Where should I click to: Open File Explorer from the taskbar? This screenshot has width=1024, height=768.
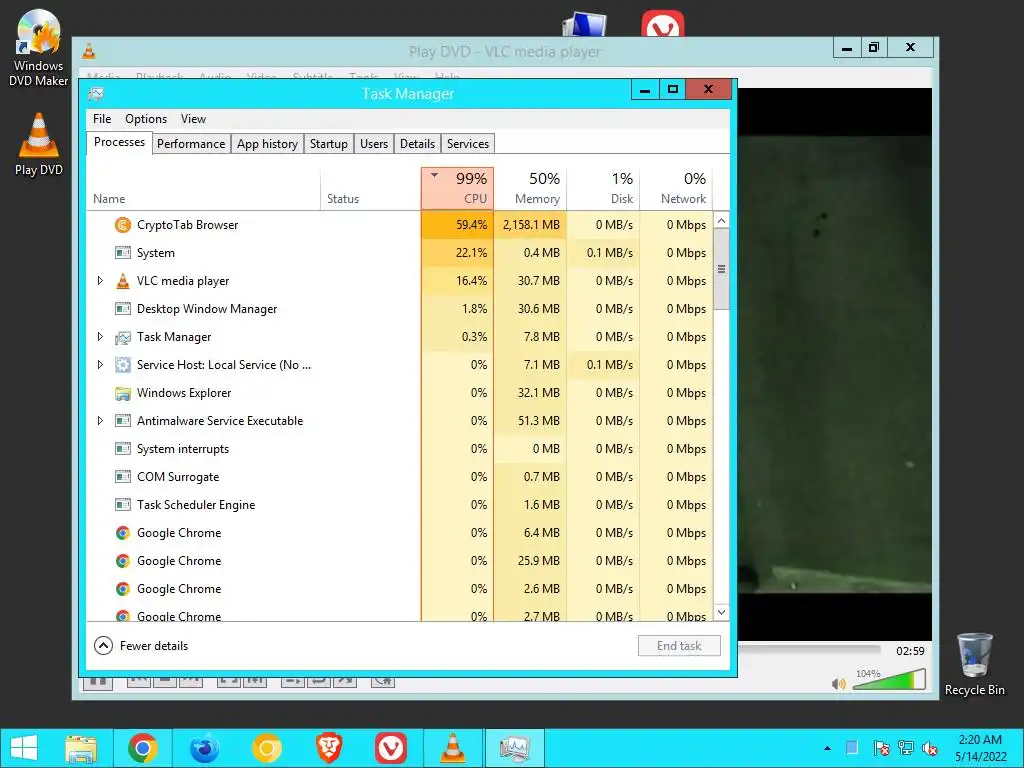80,748
